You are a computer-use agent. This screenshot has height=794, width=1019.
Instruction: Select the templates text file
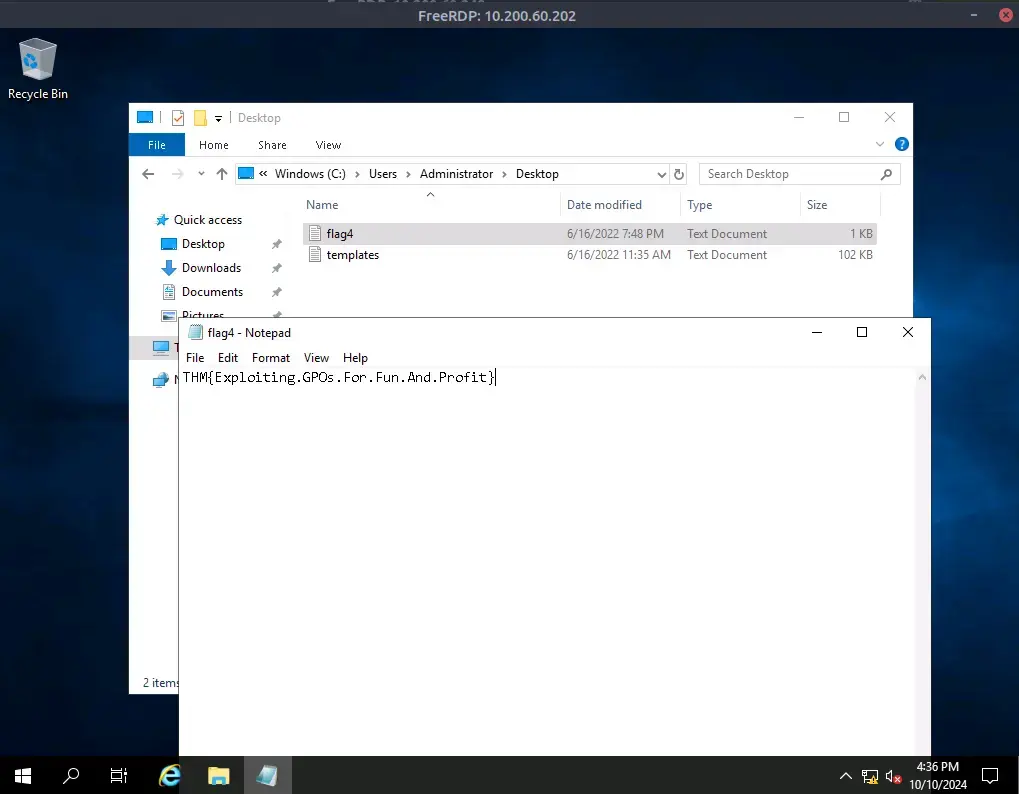coord(589,255)
